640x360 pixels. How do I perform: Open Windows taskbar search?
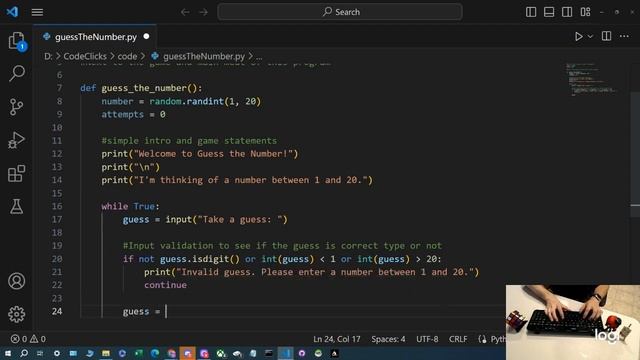click(x=24, y=353)
